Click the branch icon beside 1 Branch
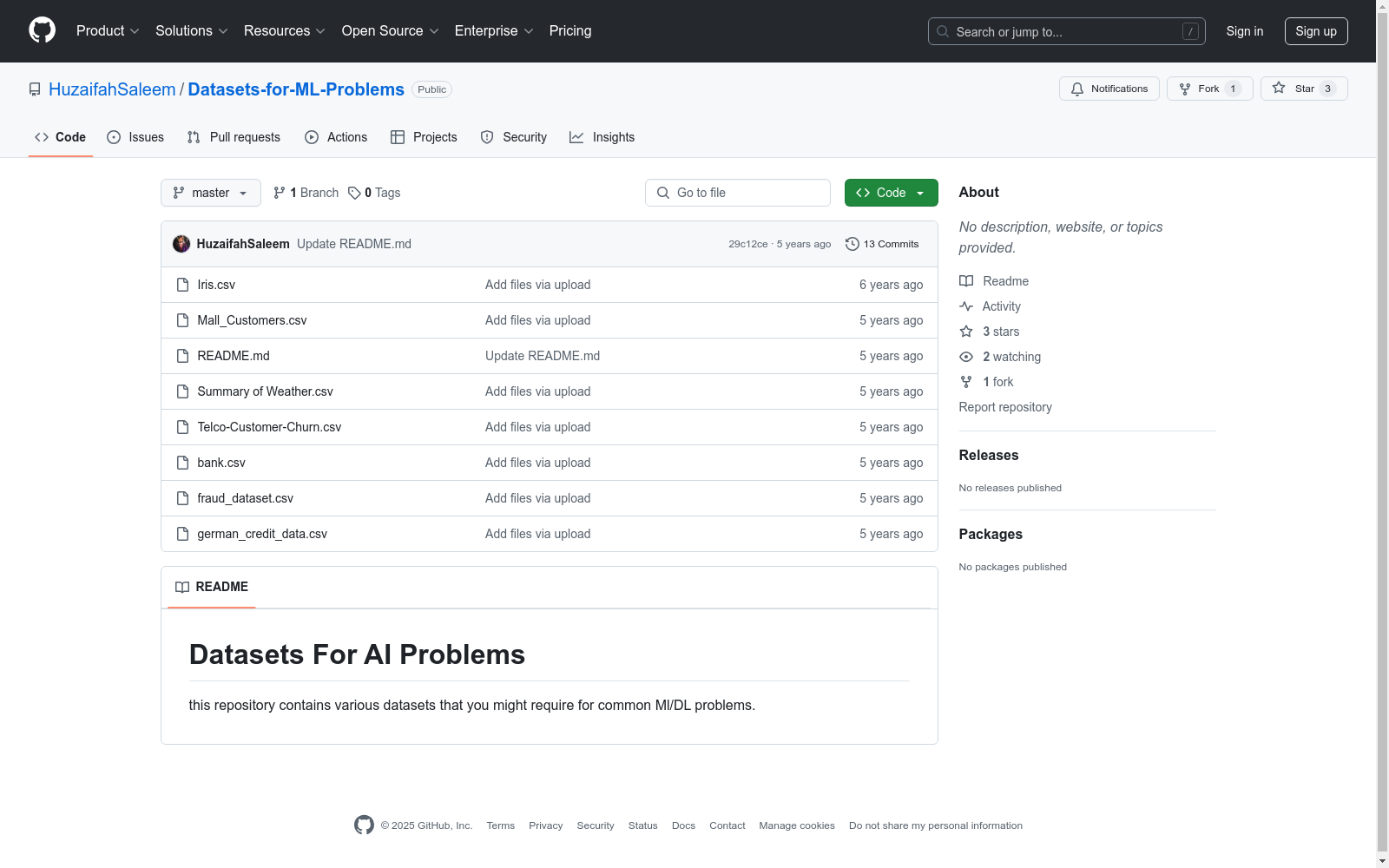The image size is (1389, 868). (280, 193)
